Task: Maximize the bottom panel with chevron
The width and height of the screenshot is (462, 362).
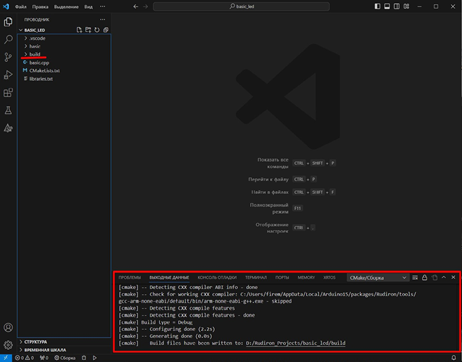Action: 444,277
